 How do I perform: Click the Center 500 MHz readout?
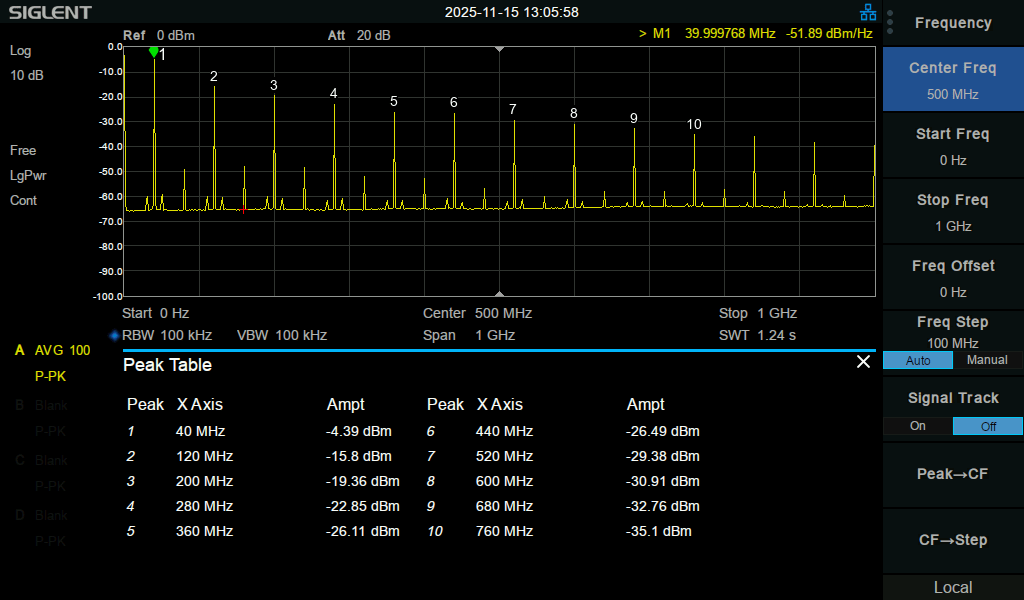477,313
